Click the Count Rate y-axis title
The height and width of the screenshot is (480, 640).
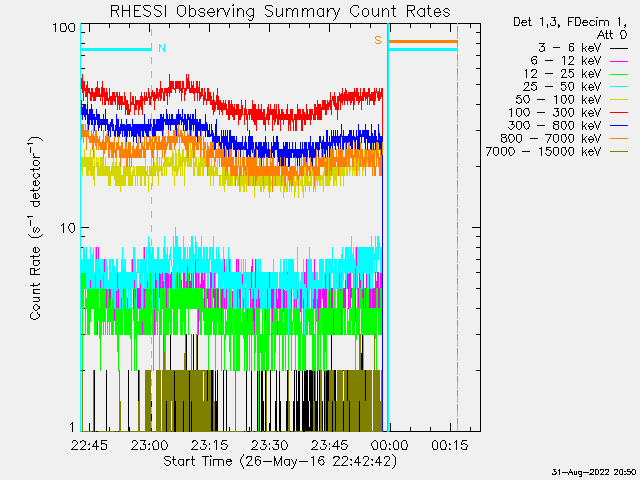(x=36, y=228)
